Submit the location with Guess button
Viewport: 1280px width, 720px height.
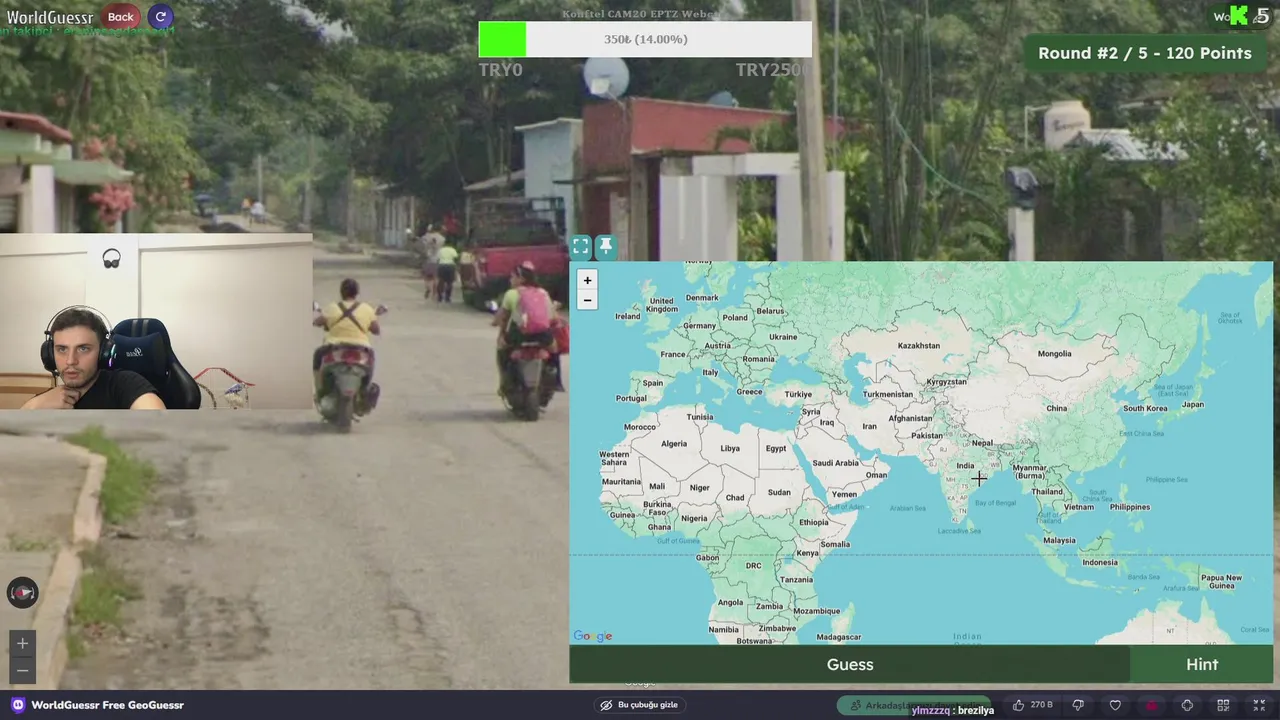click(850, 664)
